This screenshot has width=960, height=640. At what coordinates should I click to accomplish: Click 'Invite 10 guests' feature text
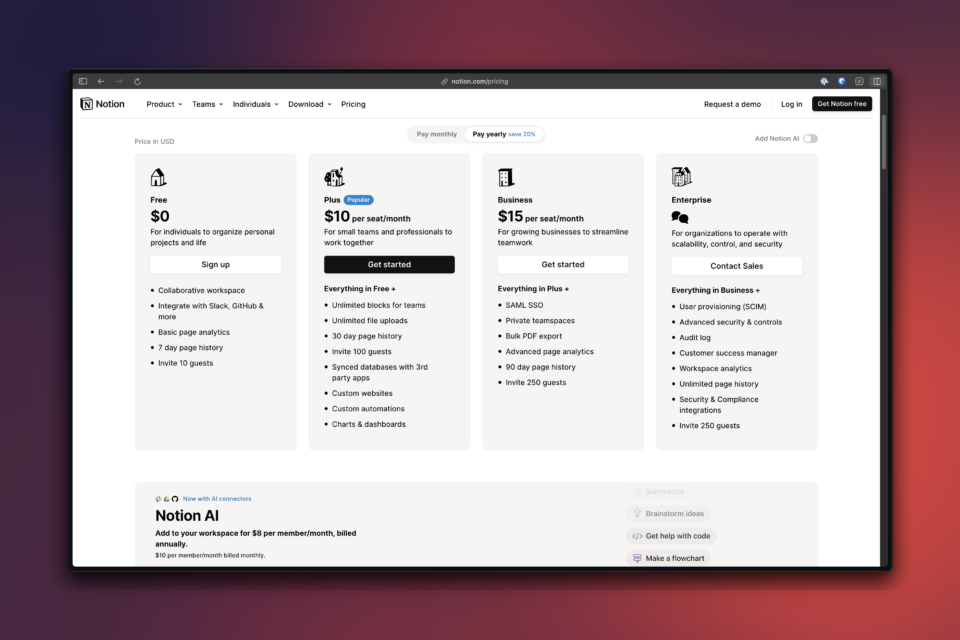pyautogui.click(x=186, y=363)
